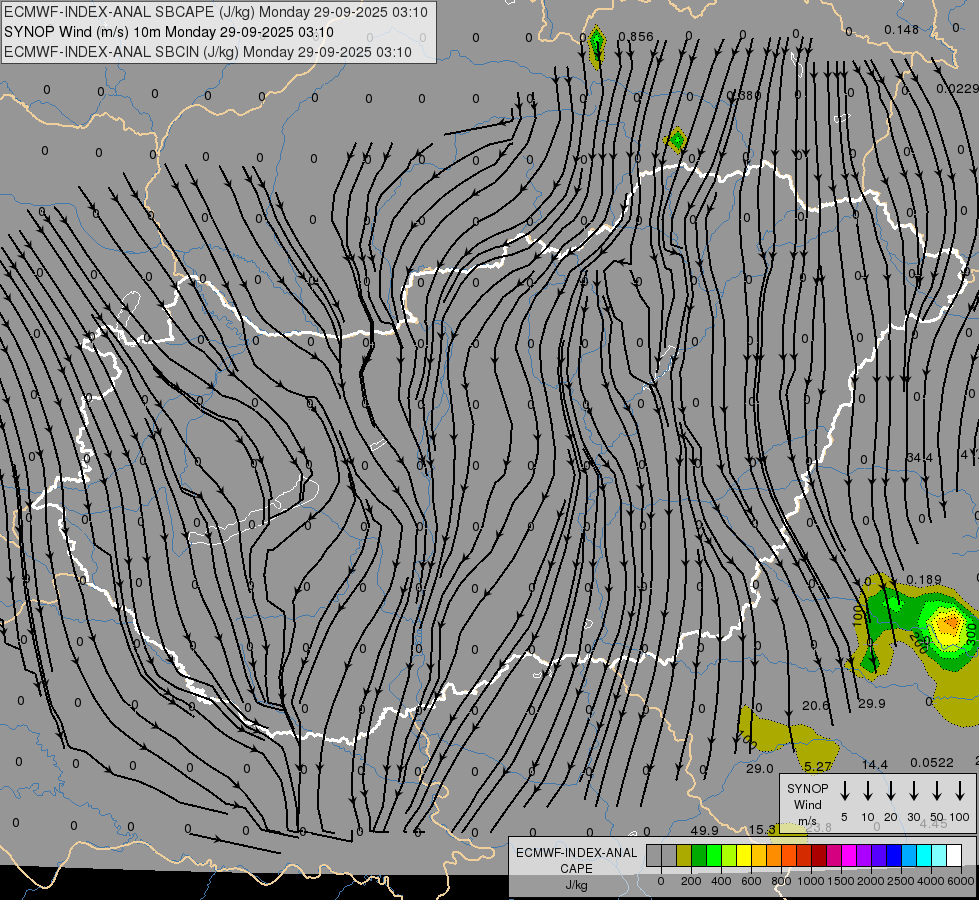This screenshot has width=979, height=900.
Task: Click the 2500 tick label on the CAPE scale
Action: pos(901,881)
